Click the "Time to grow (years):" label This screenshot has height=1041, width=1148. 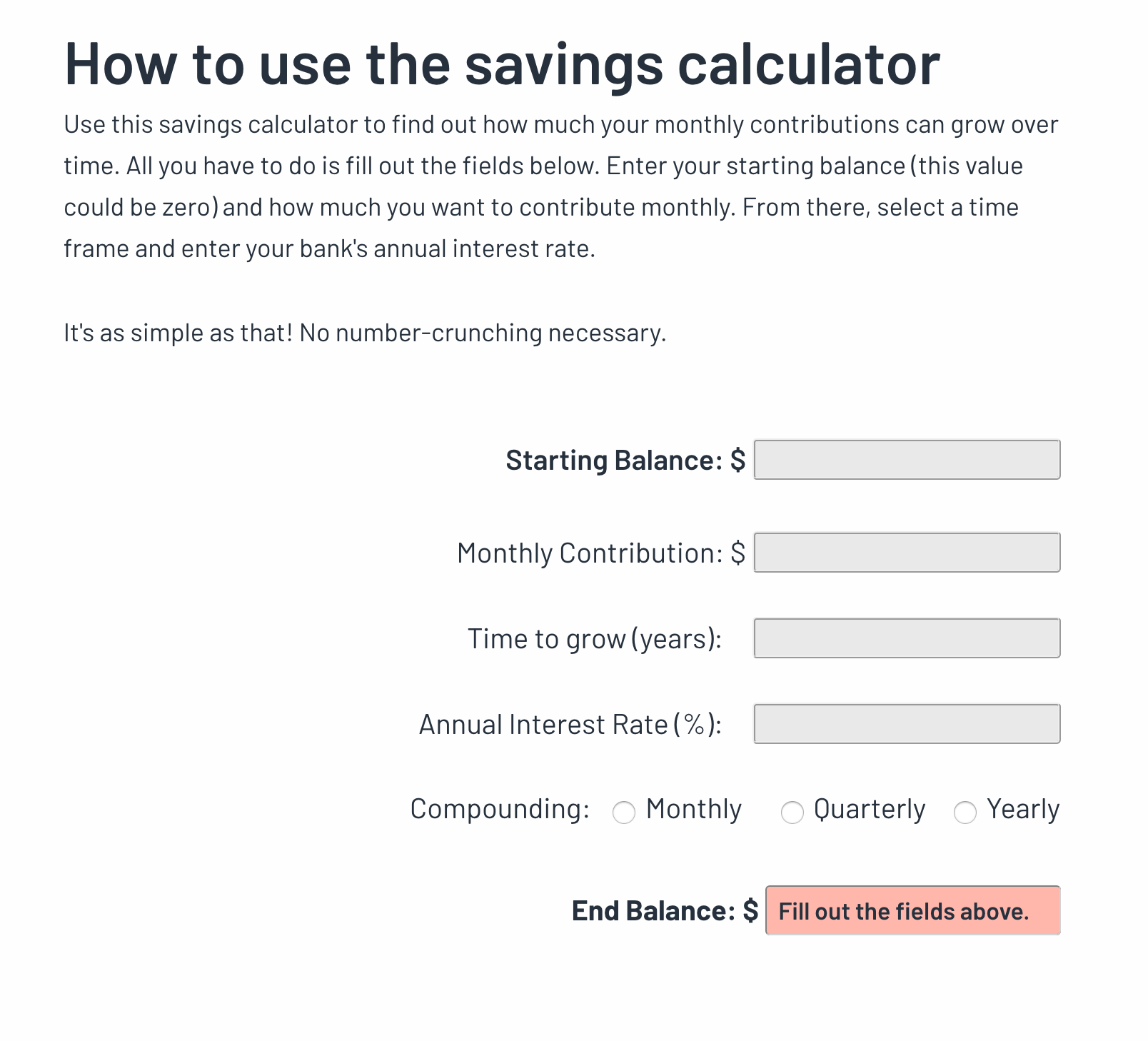coord(594,639)
